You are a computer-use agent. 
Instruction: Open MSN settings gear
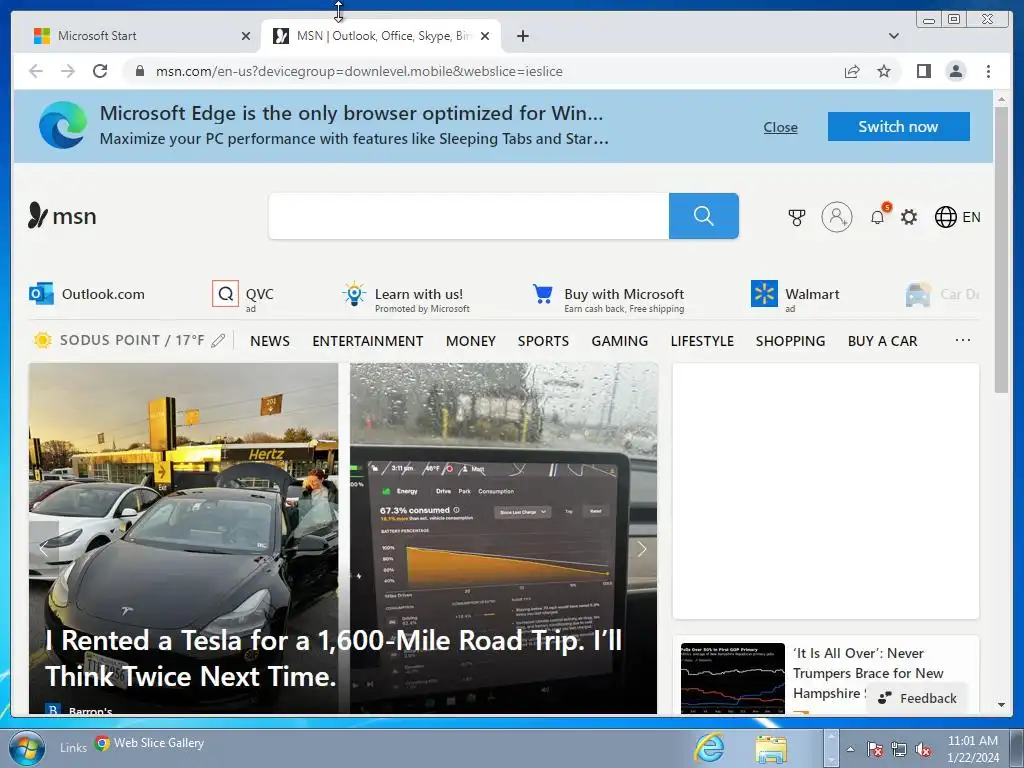pyautogui.click(x=908, y=217)
